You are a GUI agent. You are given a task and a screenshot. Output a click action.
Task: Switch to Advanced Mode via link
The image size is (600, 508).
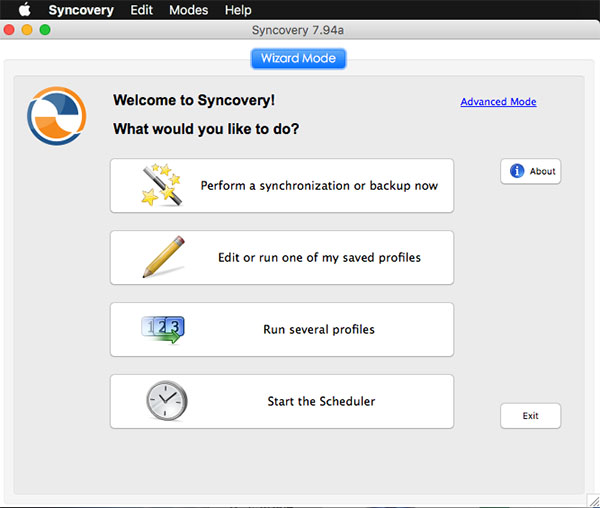point(498,102)
